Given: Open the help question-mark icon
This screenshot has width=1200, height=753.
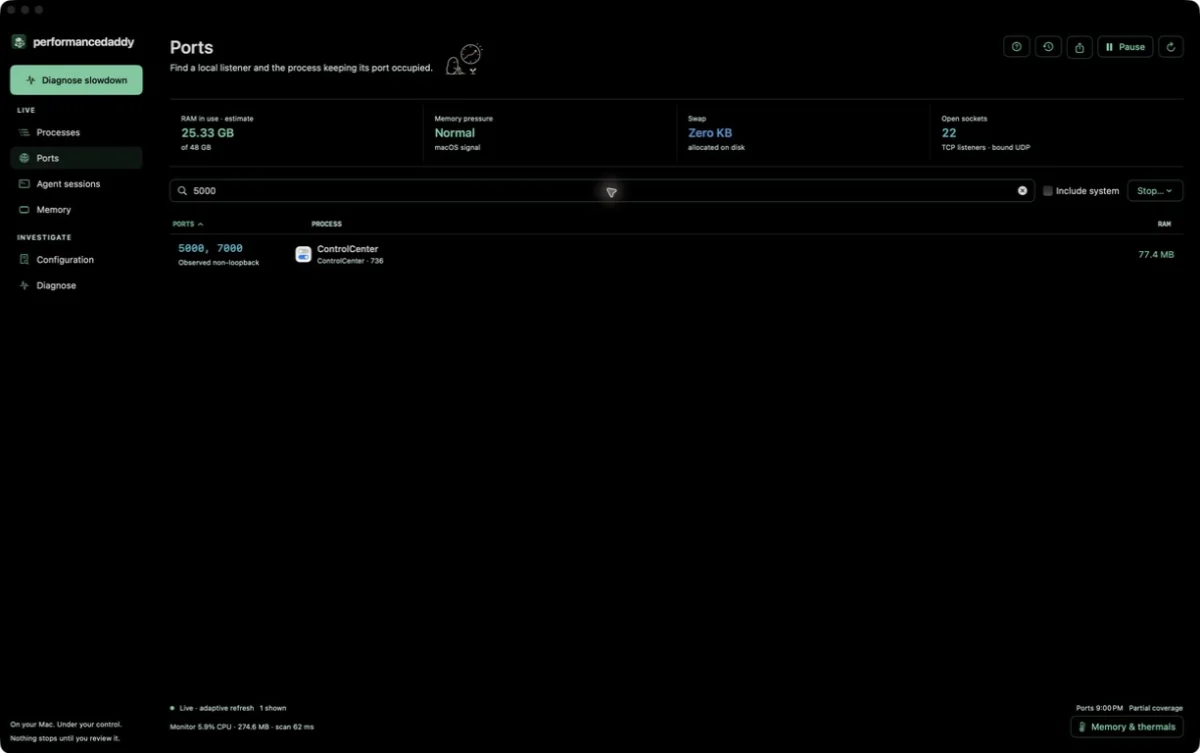Looking at the screenshot, I should click(x=1016, y=47).
